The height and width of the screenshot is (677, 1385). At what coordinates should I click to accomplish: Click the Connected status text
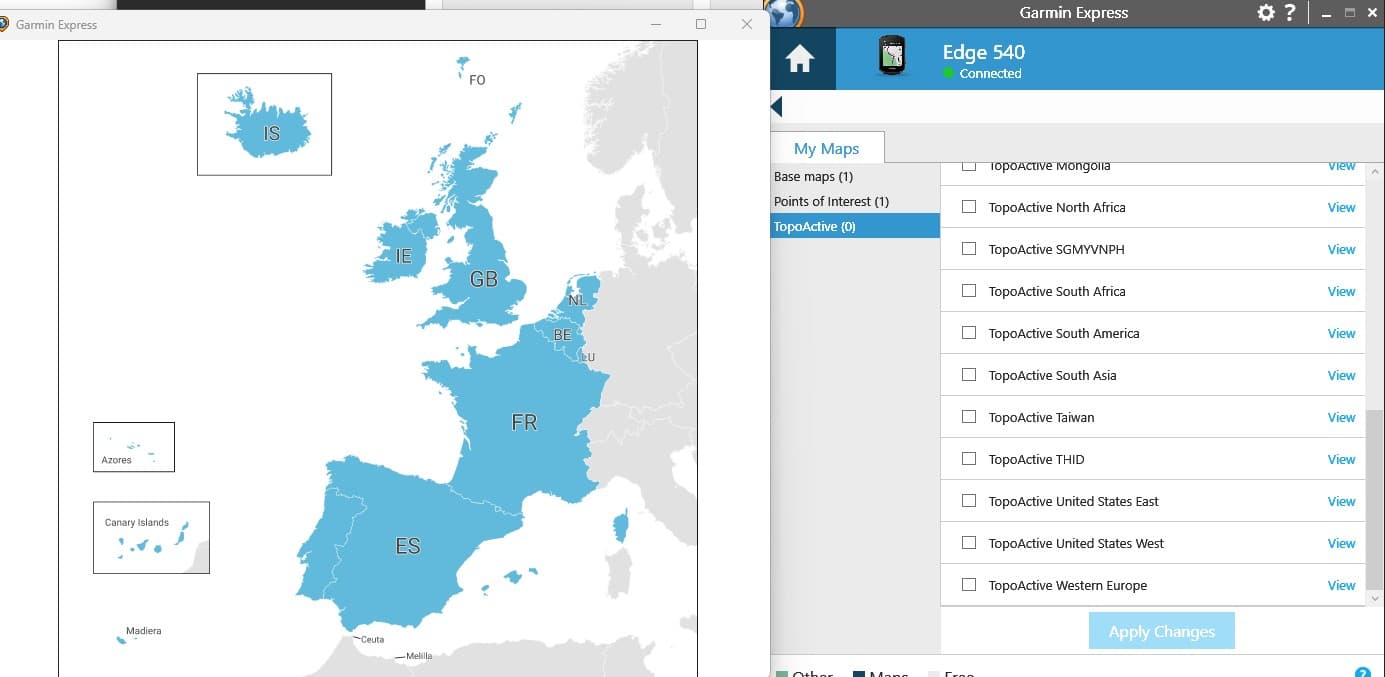[x=990, y=74]
